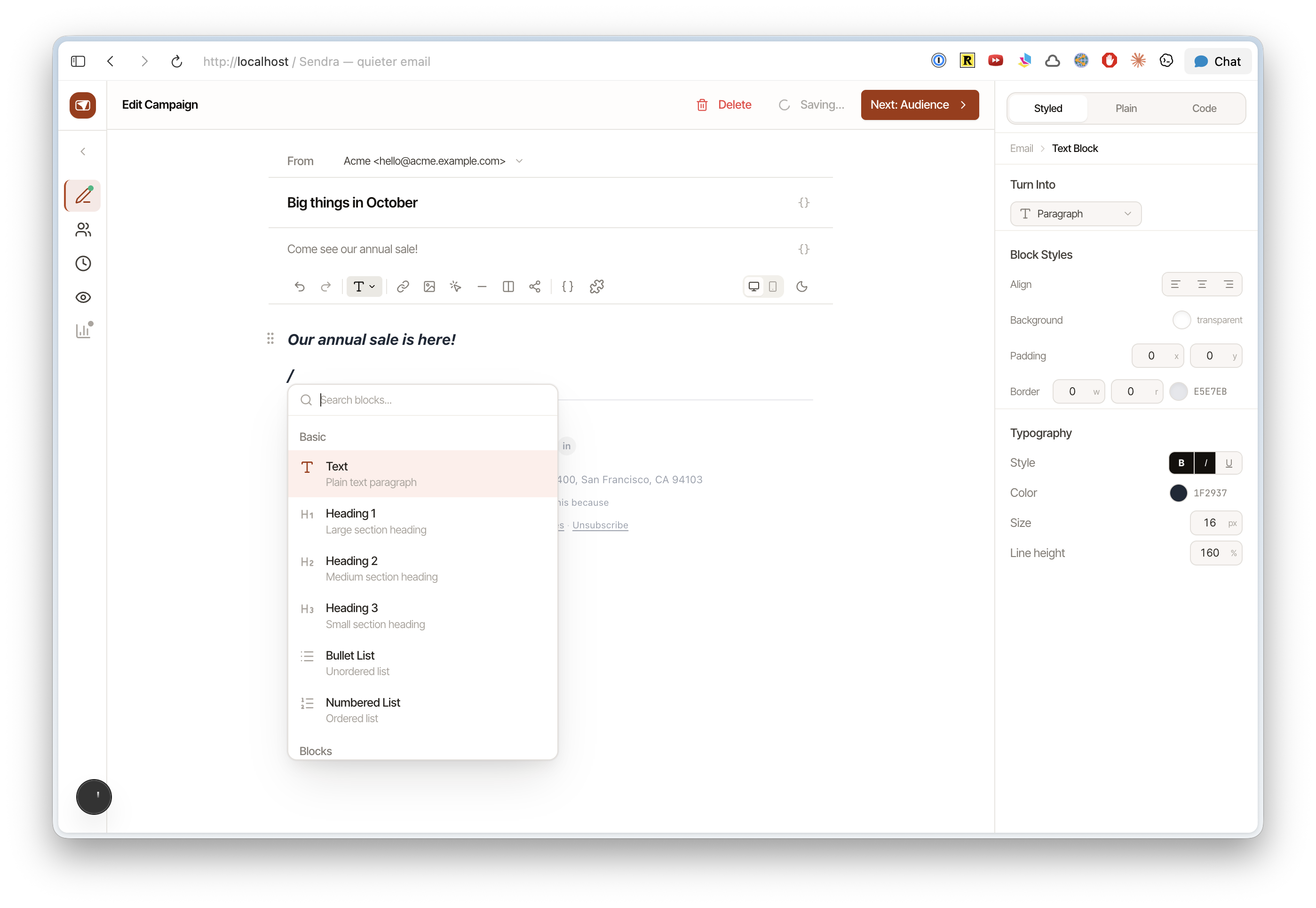This screenshot has height=908, width=1316.
Task: Select the Heading 3 block option
Action: point(422,615)
